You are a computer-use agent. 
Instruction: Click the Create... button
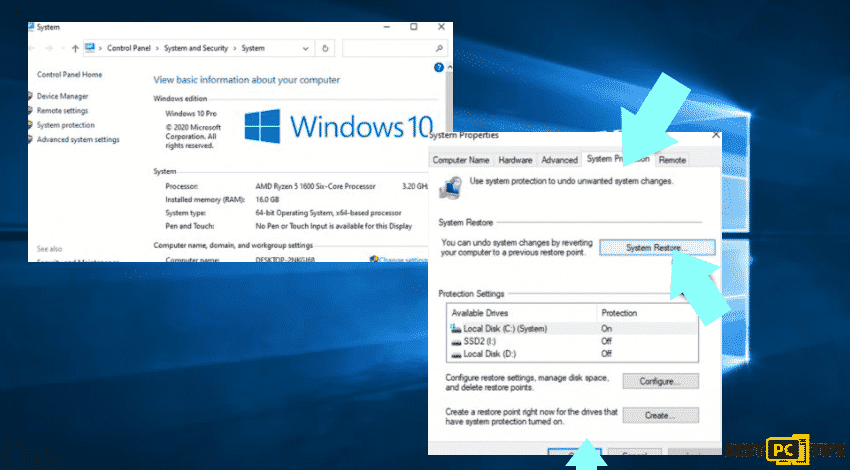coord(660,415)
